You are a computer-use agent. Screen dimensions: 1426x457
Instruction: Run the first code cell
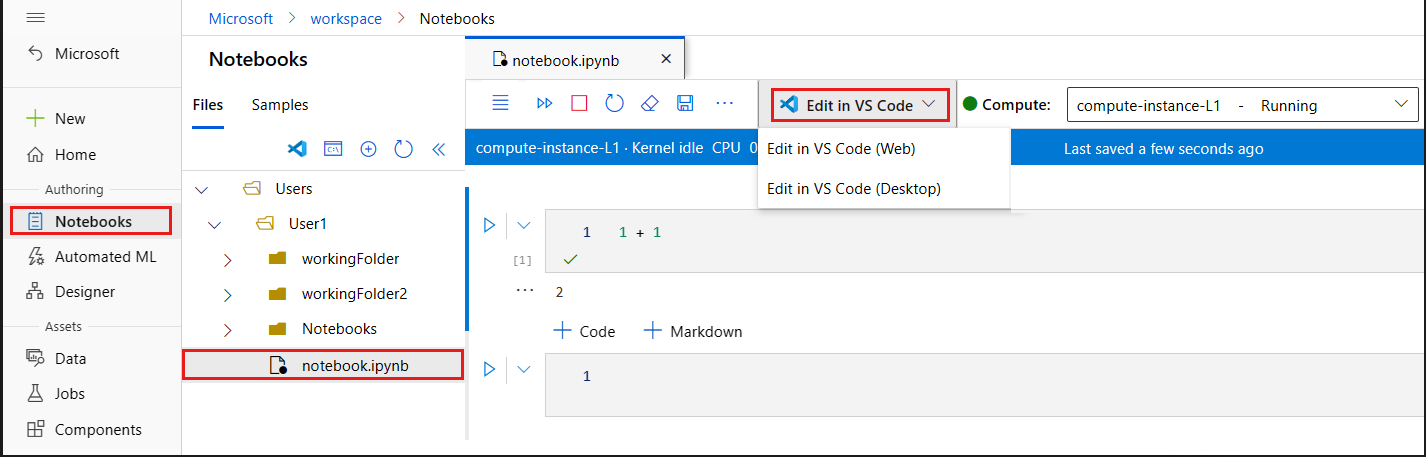pos(489,225)
